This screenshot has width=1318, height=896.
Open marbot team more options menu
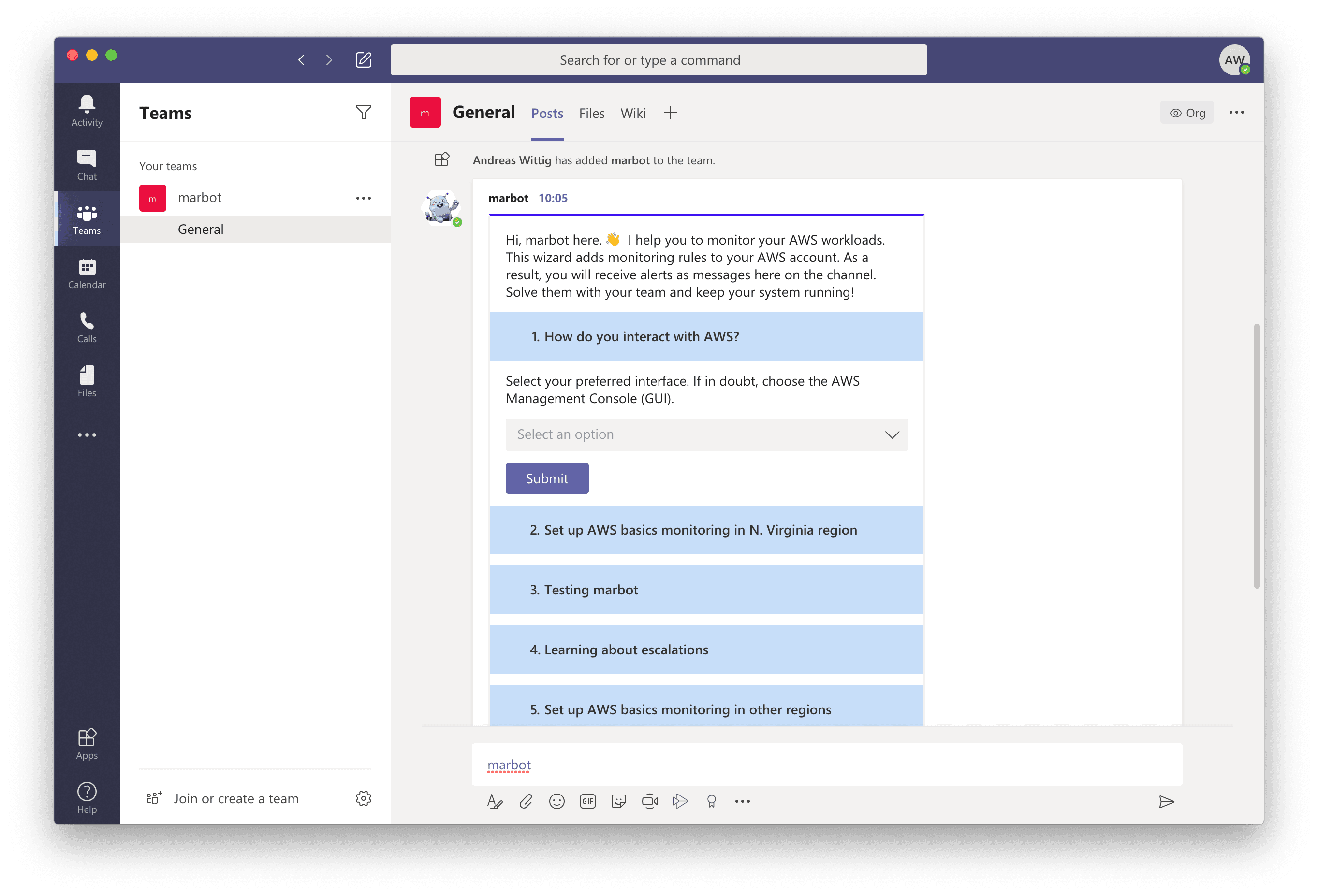[x=363, y=198]
